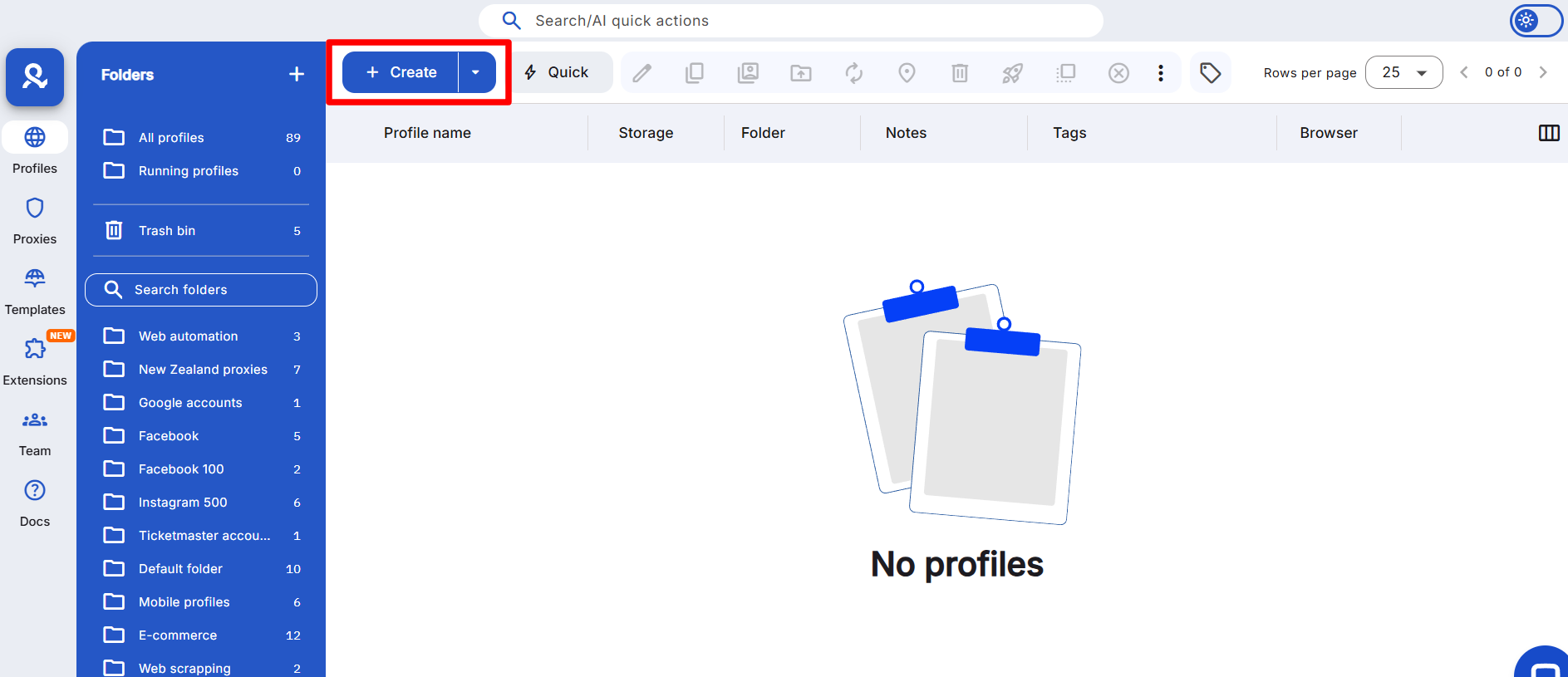This screenshot has width=1568, height=677.
Task: Open the tags manager icon
Action: tap(1210, 73)
